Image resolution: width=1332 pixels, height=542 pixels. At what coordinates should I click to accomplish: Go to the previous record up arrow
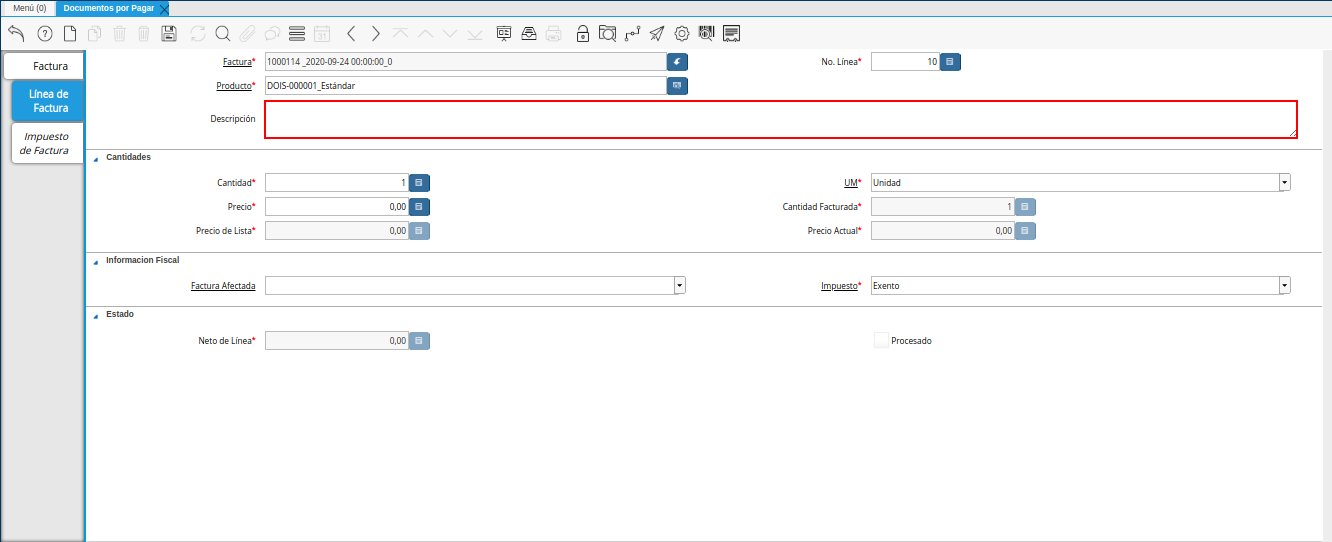[x=425, y=33]
